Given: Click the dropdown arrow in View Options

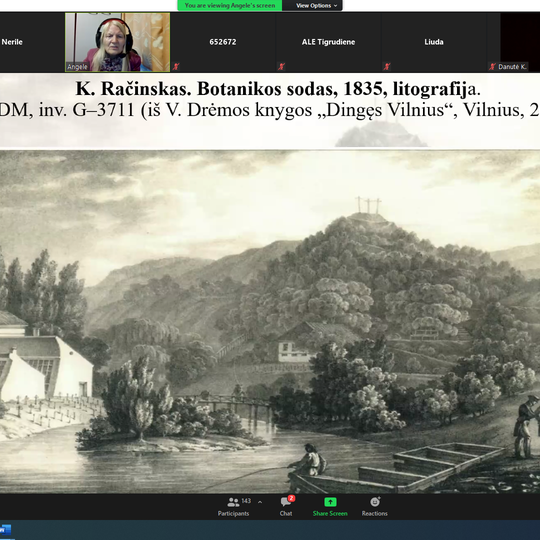Looking at the screenshot, I should pyautogui.click(x=335, y=6).
